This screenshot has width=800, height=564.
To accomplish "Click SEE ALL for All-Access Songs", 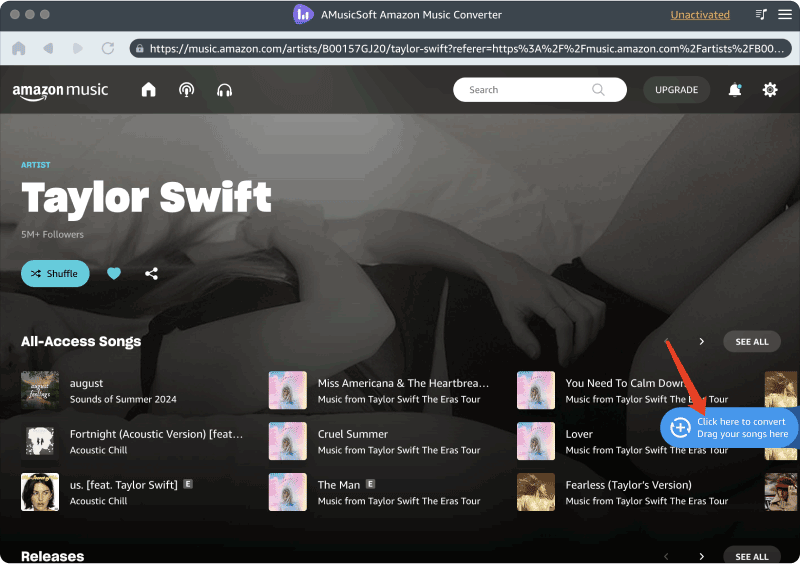I will (x=752, y=342).
